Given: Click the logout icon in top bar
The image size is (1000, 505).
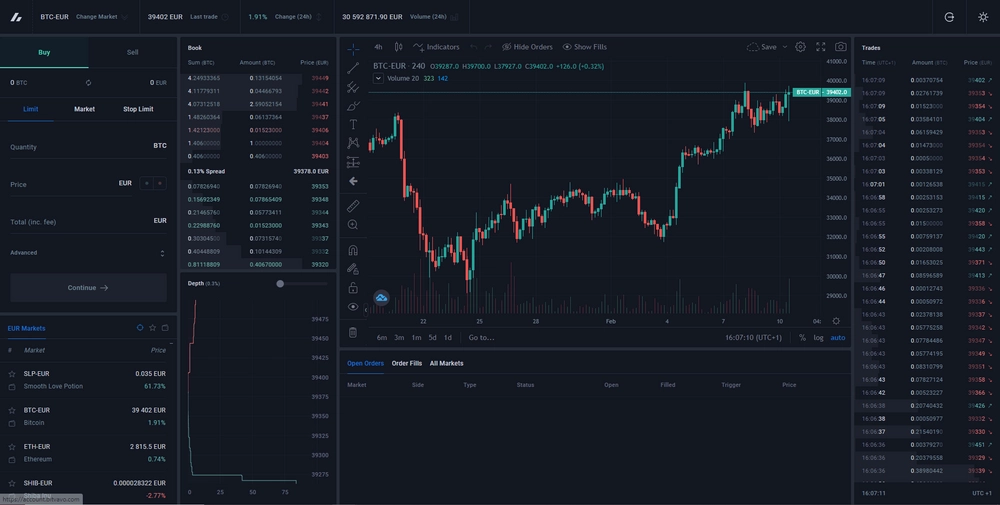Looking at the screenshot, I should [x=949, y=17].
